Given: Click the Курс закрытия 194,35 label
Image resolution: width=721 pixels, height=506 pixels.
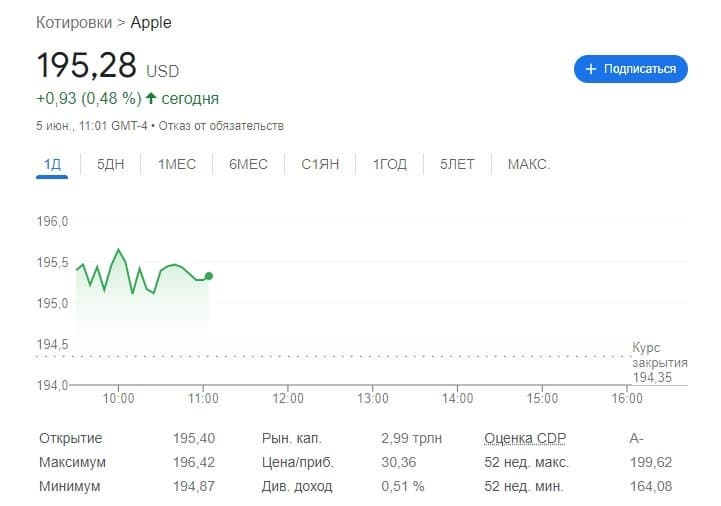Looking at the screenshot, I should tap(659, 362).
